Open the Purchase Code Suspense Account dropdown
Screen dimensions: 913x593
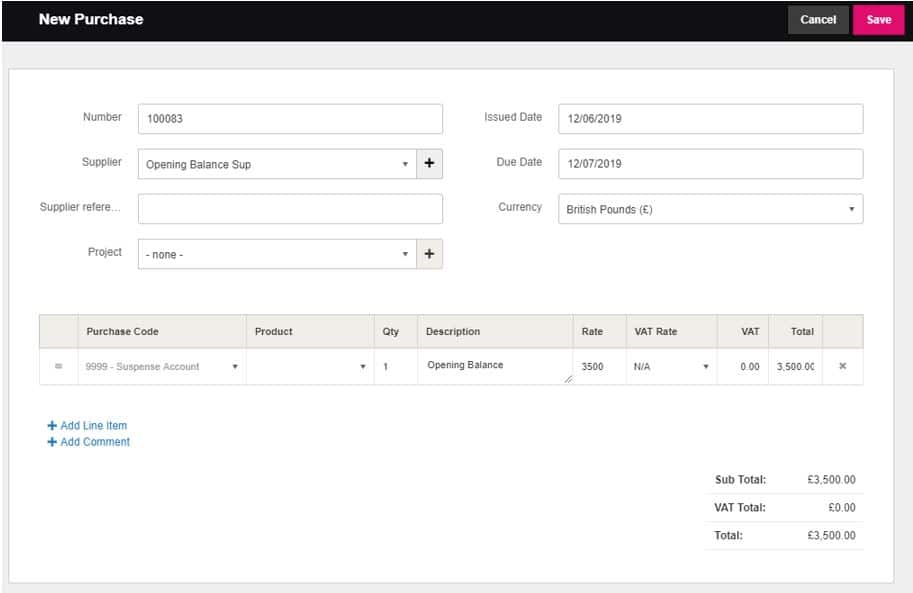pos(162,367)
